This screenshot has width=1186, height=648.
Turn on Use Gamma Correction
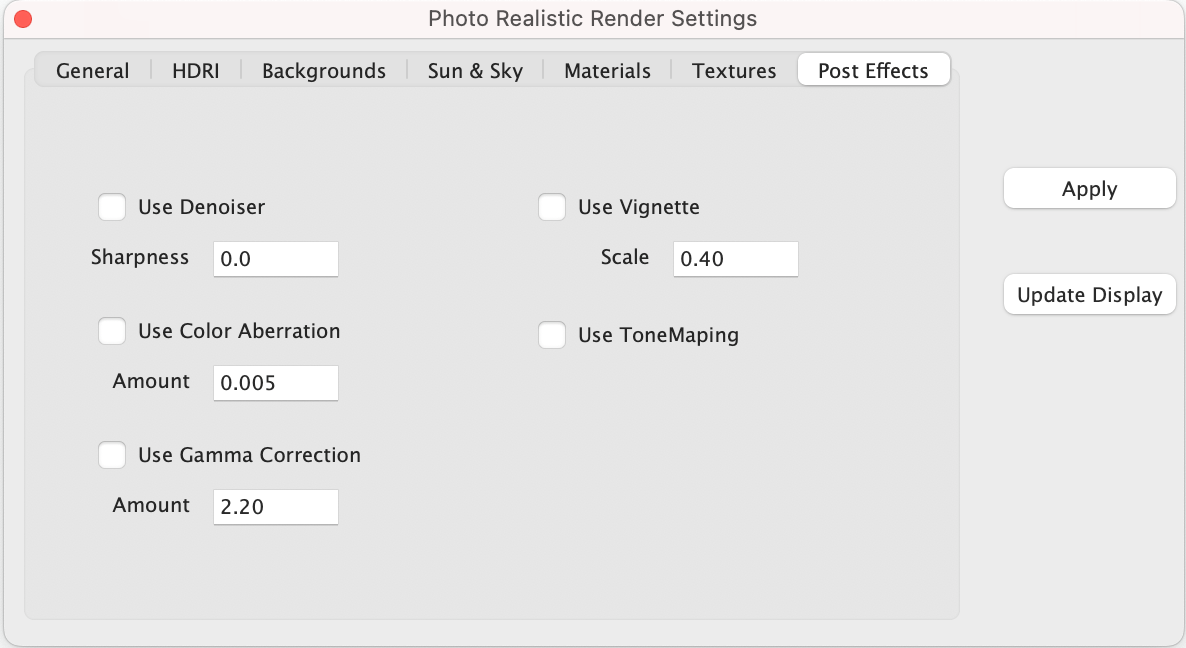coord(112,455)
